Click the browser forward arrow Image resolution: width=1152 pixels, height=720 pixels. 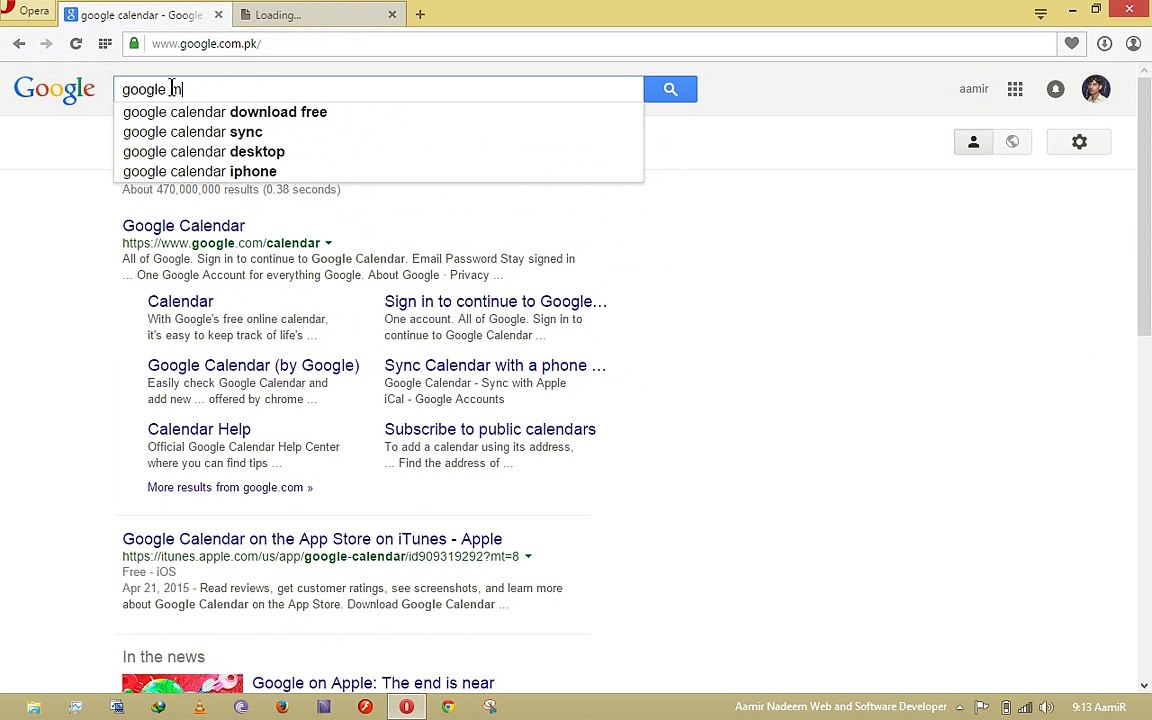point(46,44)
